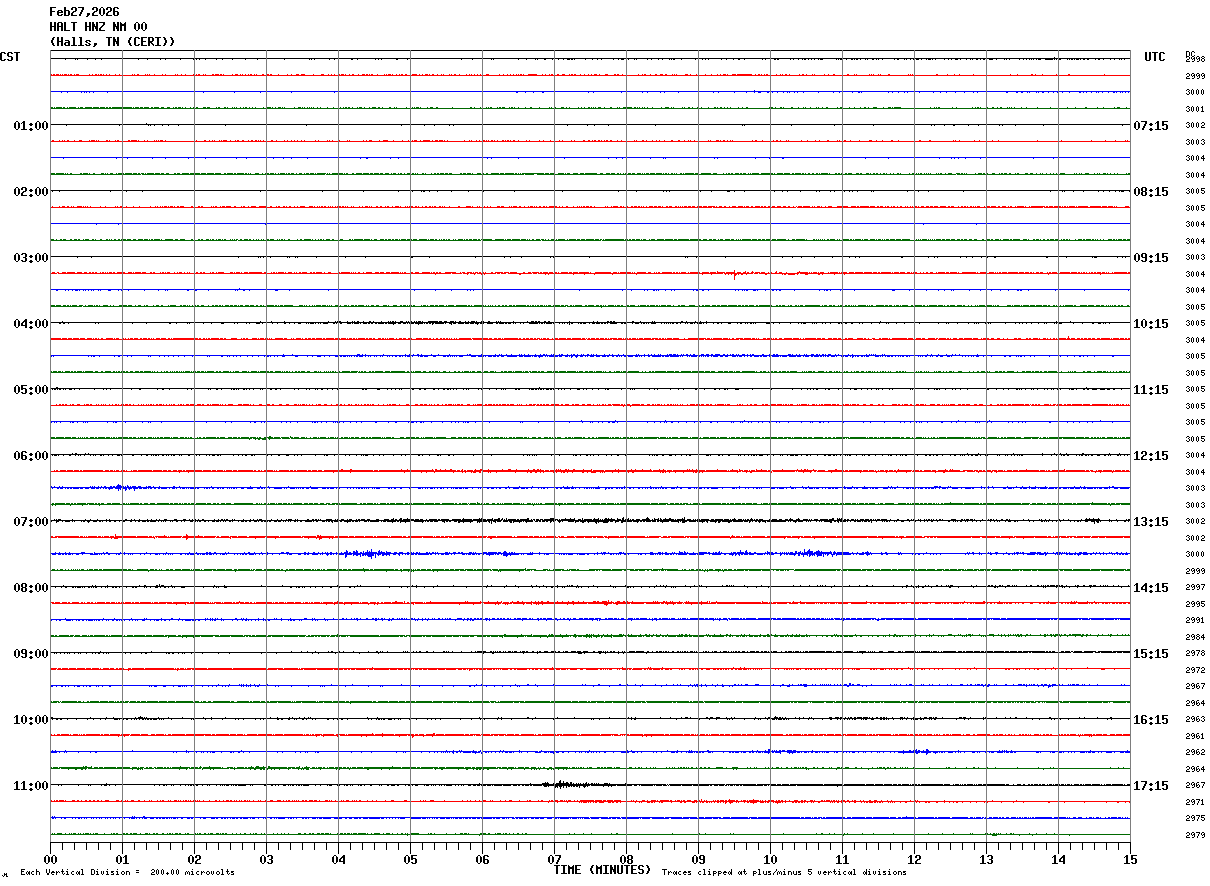Click the DC offset value 2978
Screen dimensions: 1210x886
pyautogui.click(x=1195, y=653)
